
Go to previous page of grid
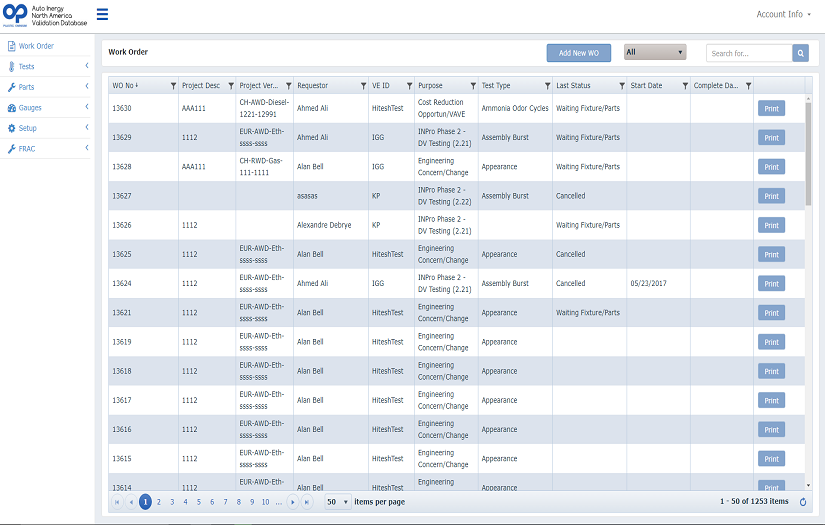tap(131, 502)
